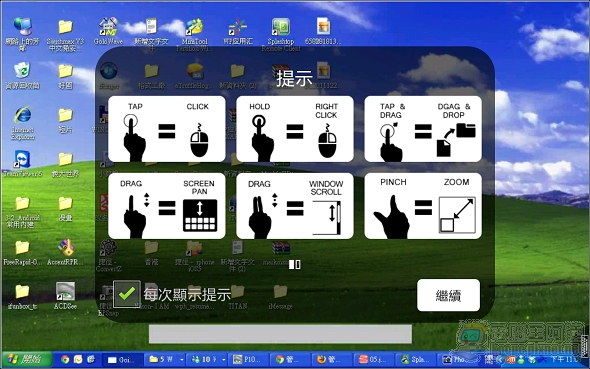The width and height of the screenshot is (590, 369).
Task: Launch Chrome from the quick launch bar
Action: tap(65, 360)
